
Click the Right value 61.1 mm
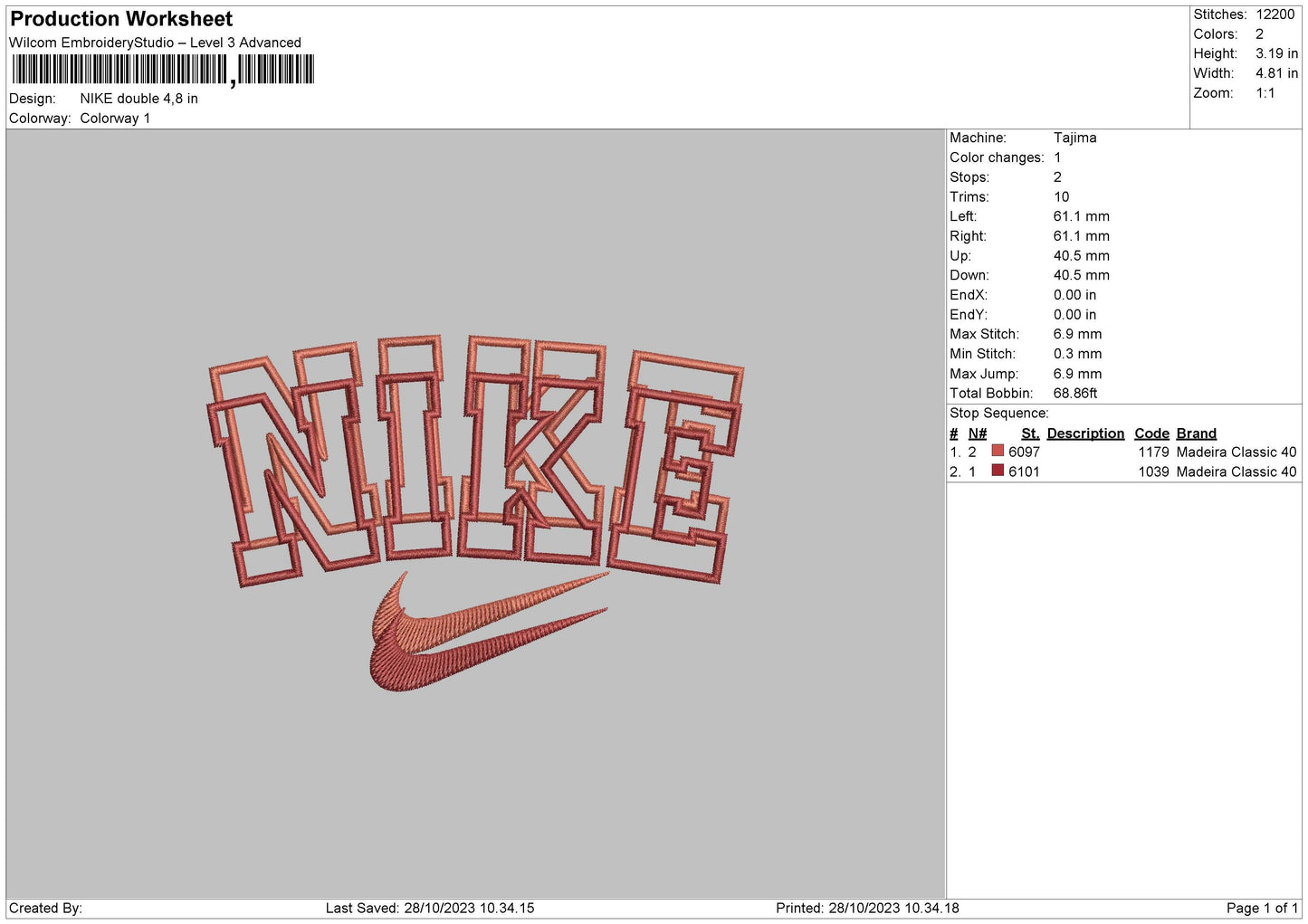[1081, 236]
